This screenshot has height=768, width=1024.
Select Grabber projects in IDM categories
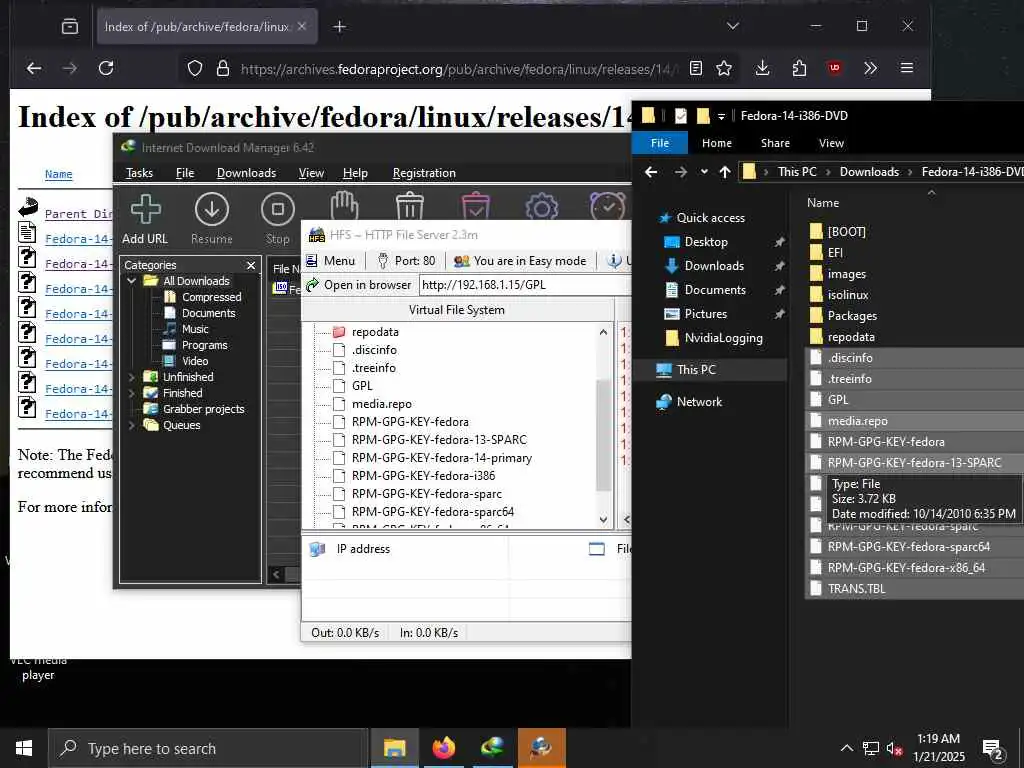coord(203,409)
